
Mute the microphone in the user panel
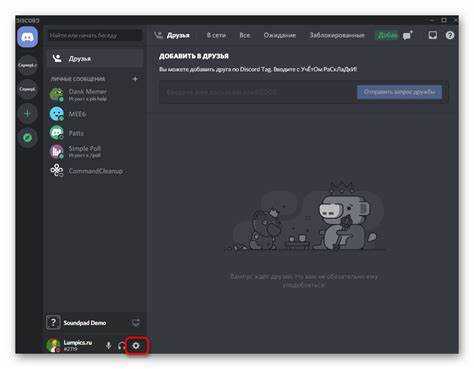coord(108,346)
